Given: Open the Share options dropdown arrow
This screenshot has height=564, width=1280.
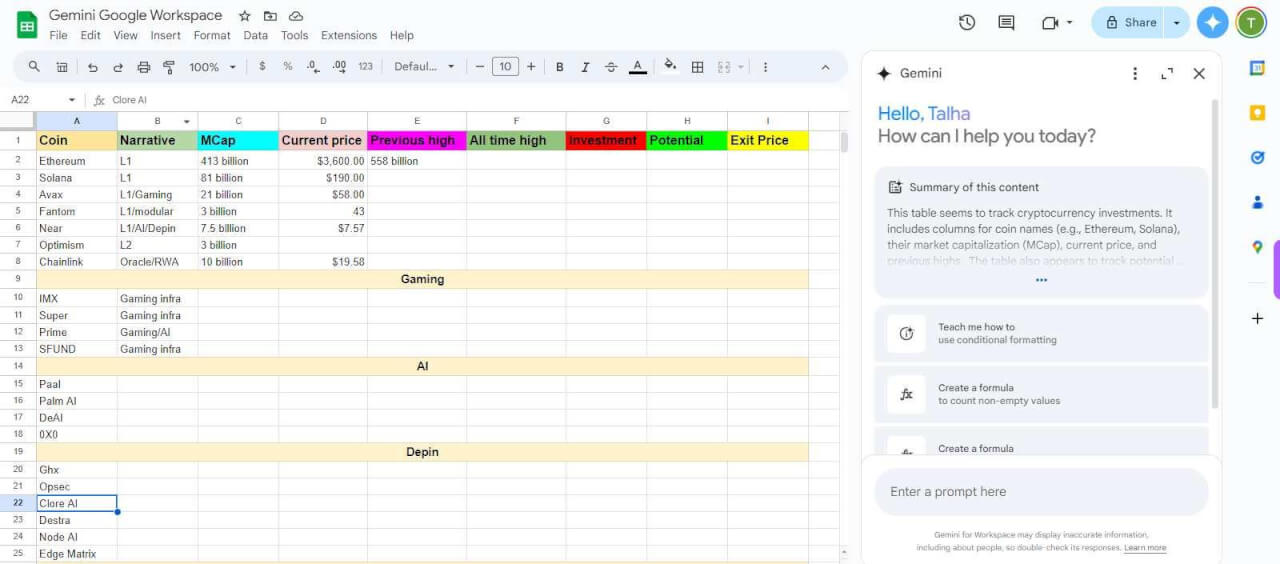Looking at the screenshot, I should (1176, 22).
